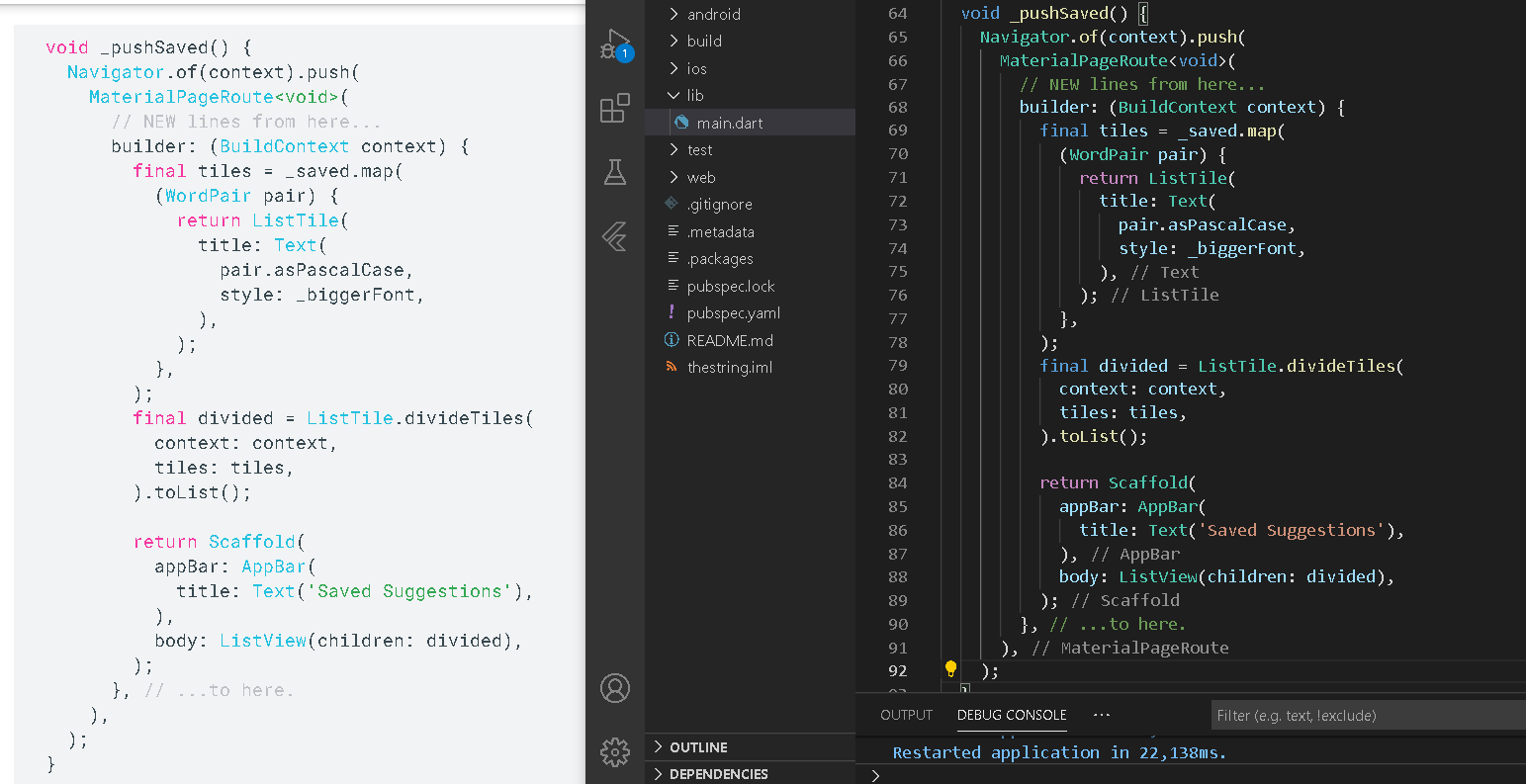Expand the ios folder chevron

click(673, 68)
